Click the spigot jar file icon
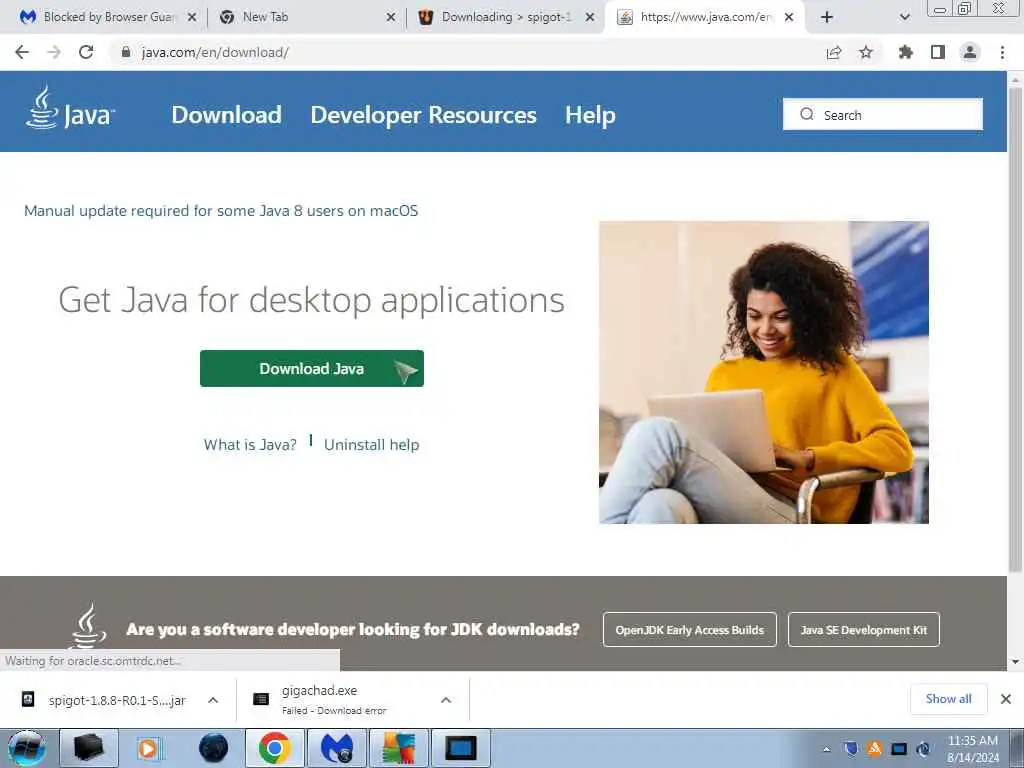This screenshot has width=1024, height=768. point(28,699)
